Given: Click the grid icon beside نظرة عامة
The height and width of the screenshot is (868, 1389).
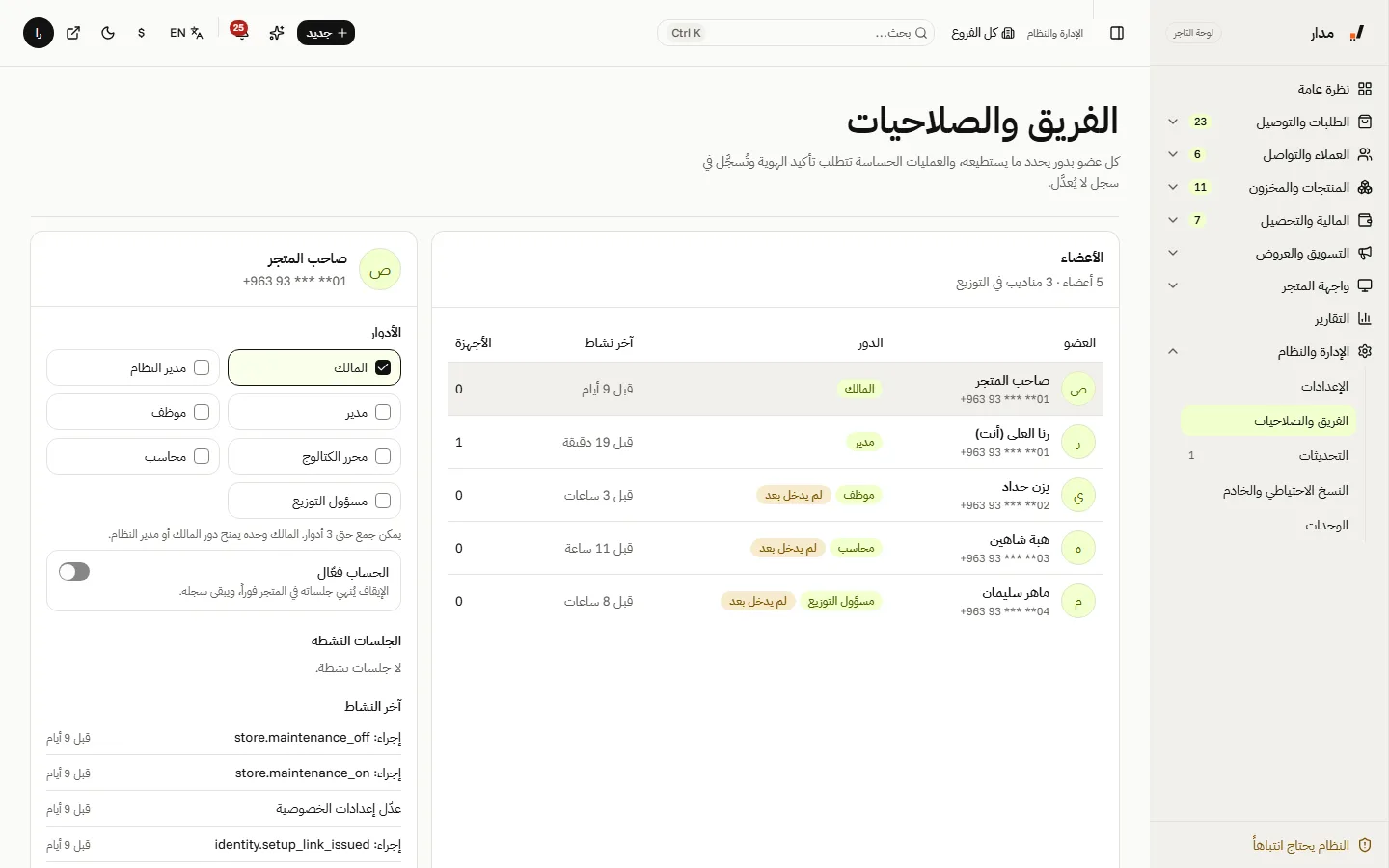Looking at the screenshot, I should (1364, 89).
